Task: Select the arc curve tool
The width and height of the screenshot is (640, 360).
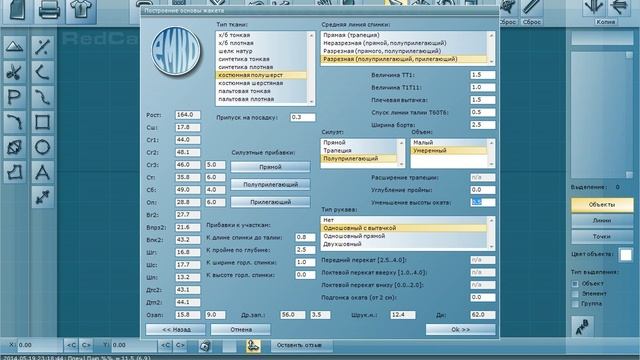Action: click(x=14, y=122)
